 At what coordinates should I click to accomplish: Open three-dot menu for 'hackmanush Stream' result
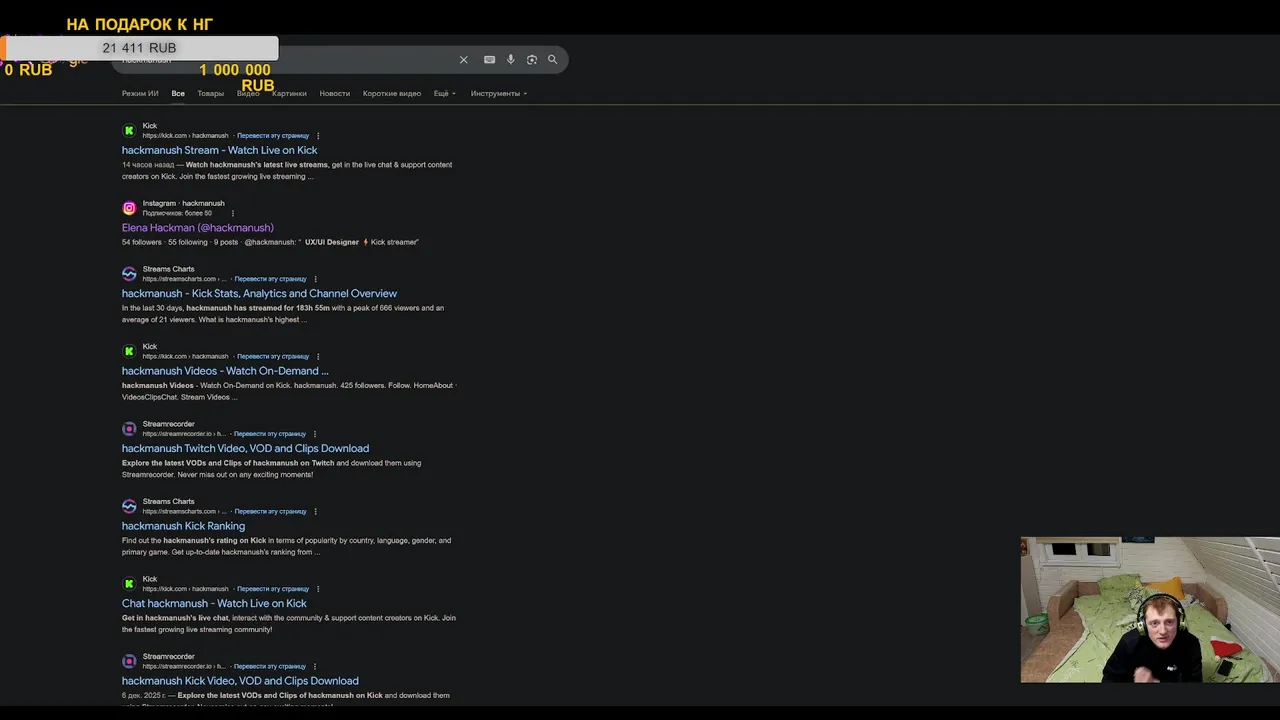click(x=318, y=136)
